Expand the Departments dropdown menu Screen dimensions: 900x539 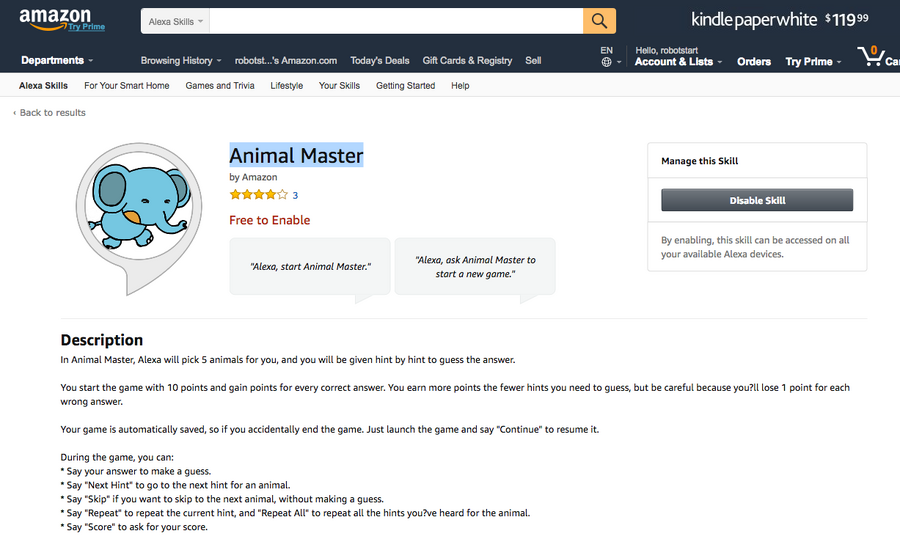click(x=57, y=61)
